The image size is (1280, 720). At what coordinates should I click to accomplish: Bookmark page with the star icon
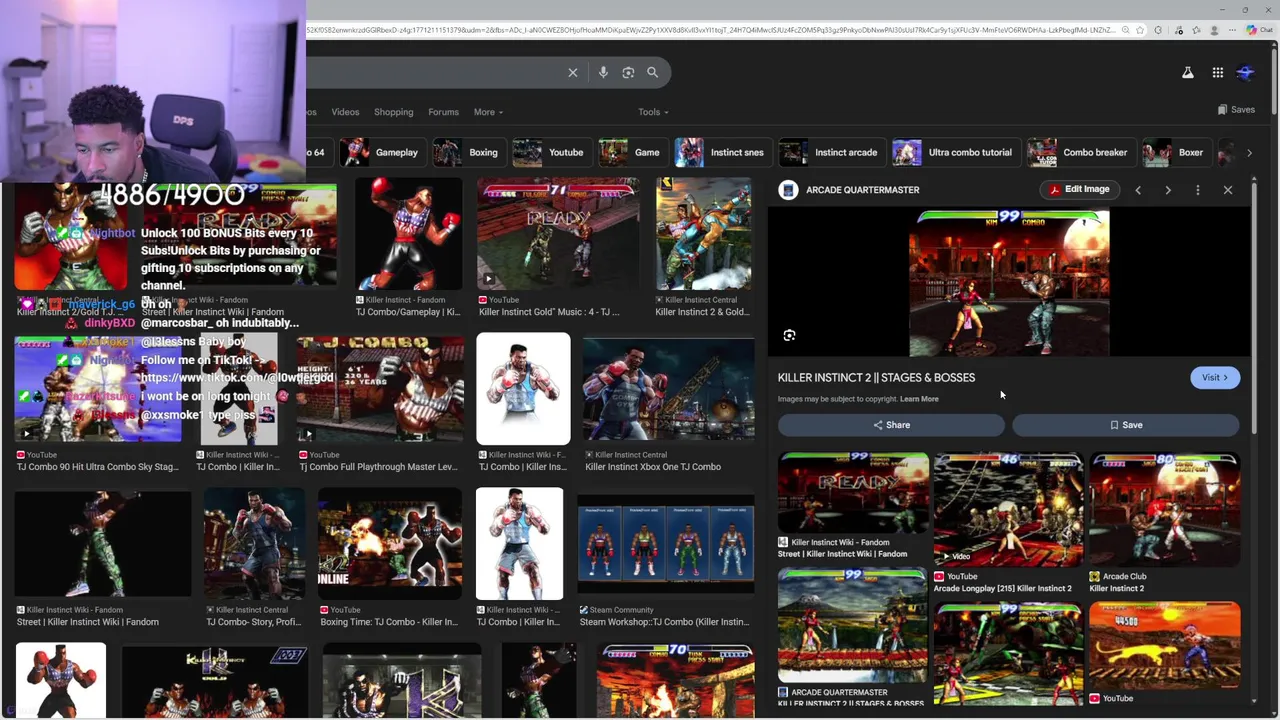(1140, 30)
